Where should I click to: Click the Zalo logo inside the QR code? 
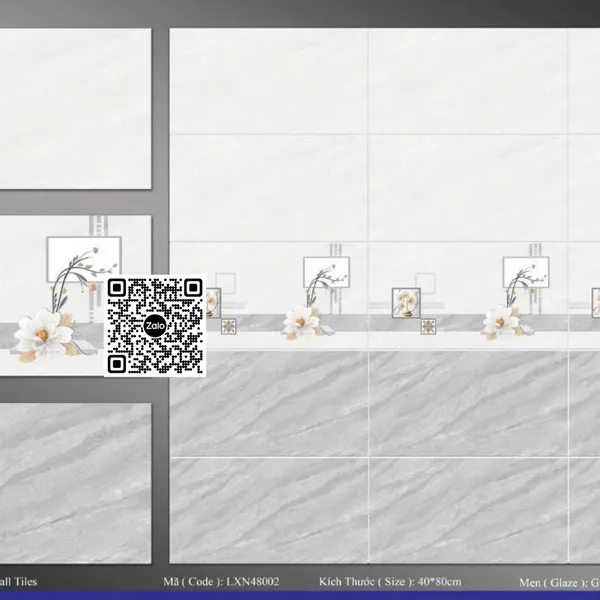point(155,326)
